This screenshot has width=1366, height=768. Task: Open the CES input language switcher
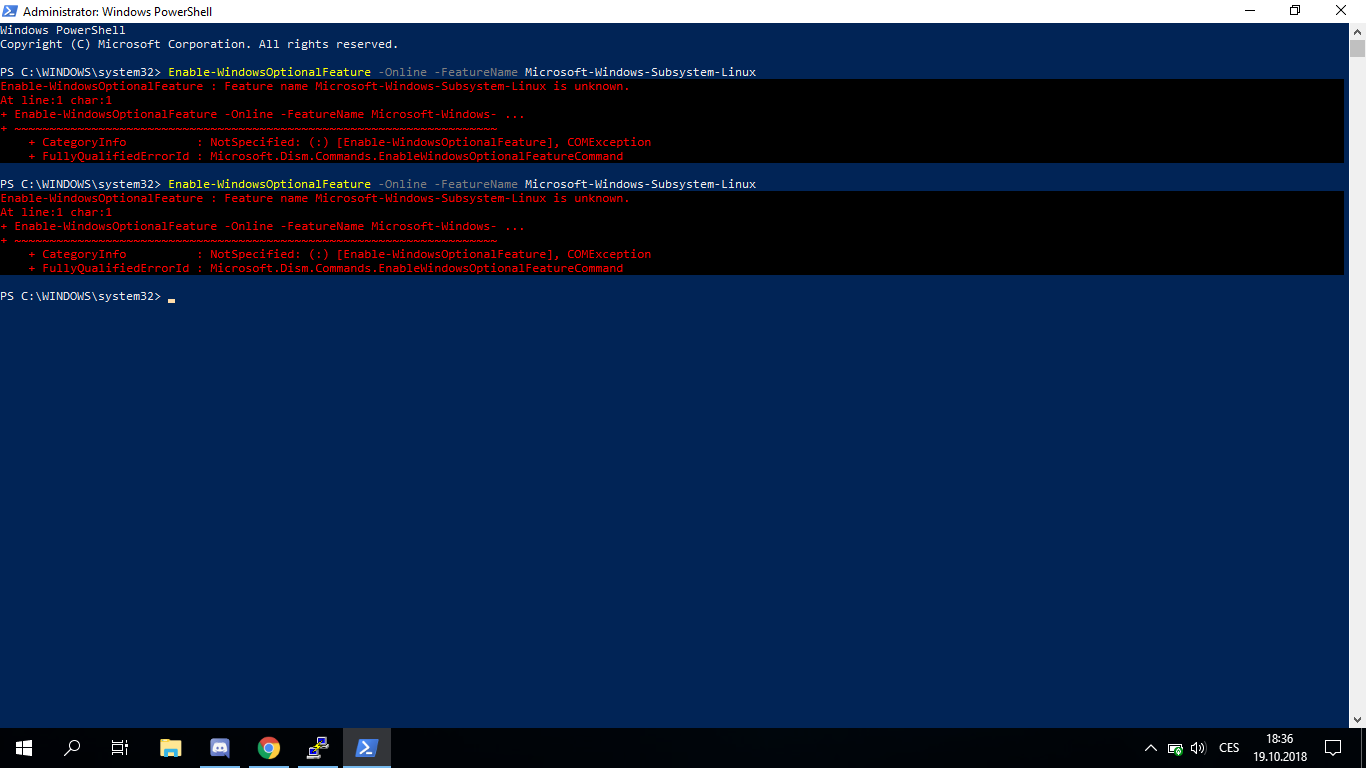pyautogui.click(x=1229, y=748)
